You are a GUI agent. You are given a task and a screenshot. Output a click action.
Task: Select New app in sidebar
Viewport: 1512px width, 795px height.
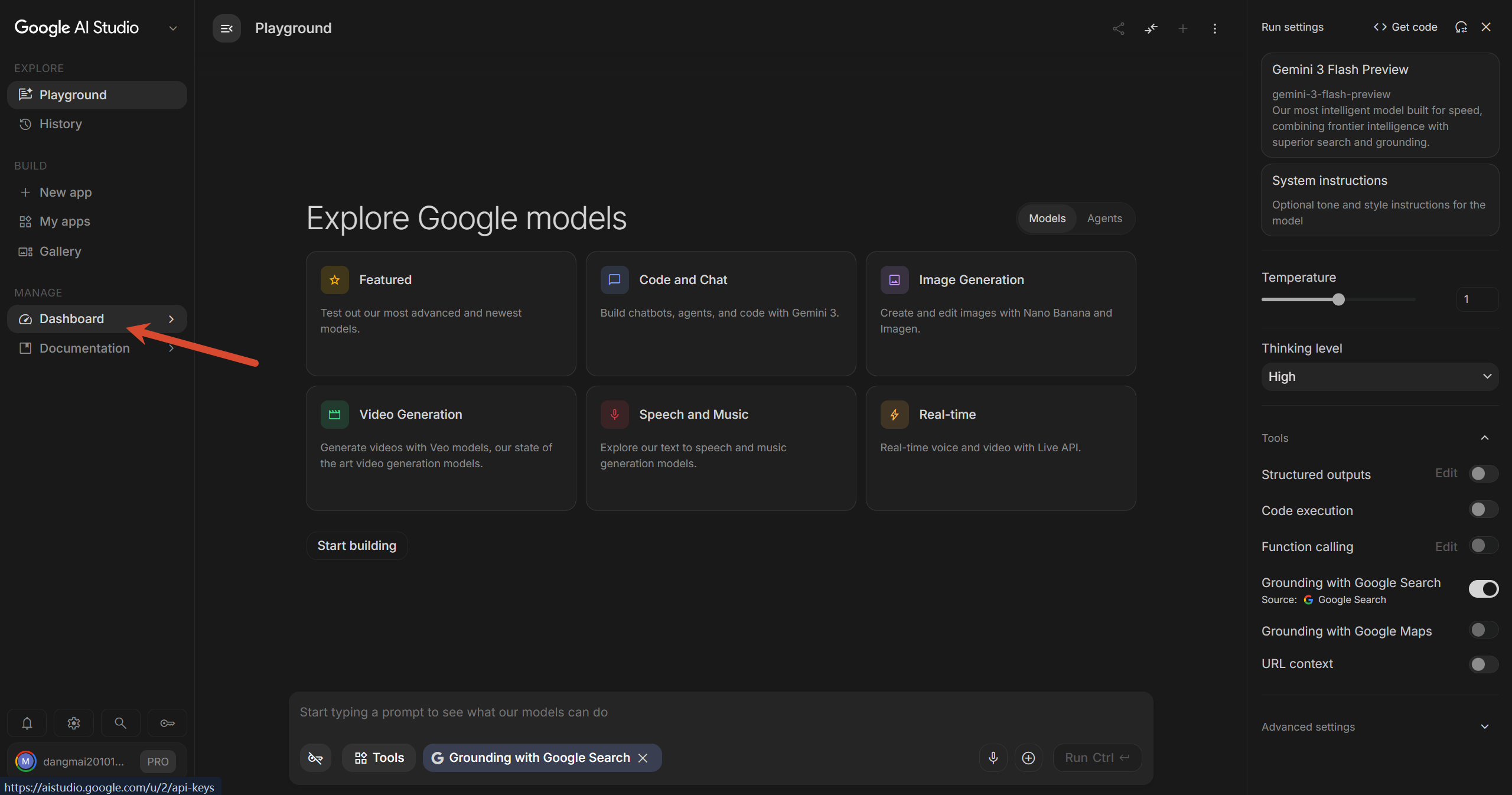point(97,193)
